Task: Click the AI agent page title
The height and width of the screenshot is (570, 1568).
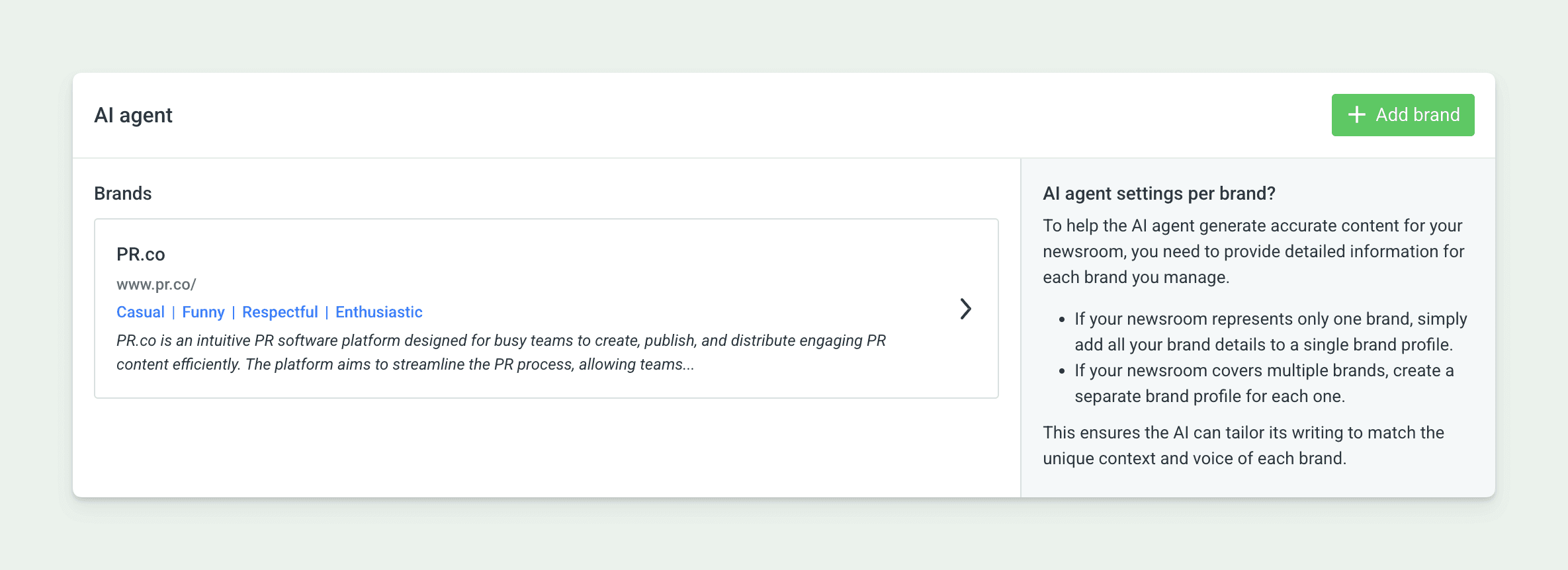Action: [x=133, y=115]
